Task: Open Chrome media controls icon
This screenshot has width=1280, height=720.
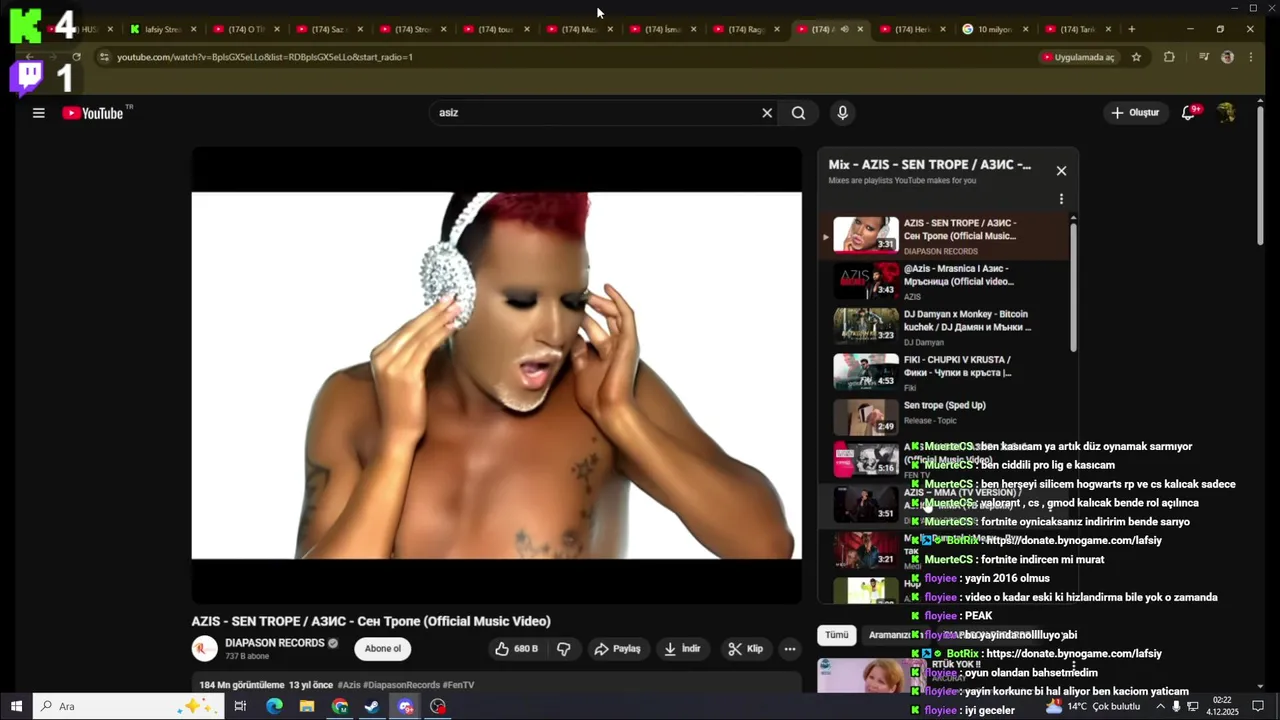Action: point(1204,57)
